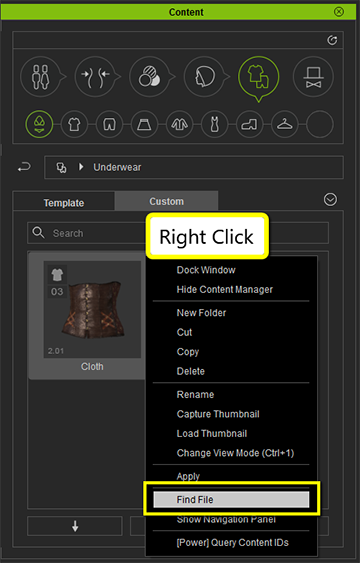Image resolution: width=360 pixels, height=563 pixels.
Task: Choose Capture Thumbnail menu entry
Action: (x=218, y=414)
